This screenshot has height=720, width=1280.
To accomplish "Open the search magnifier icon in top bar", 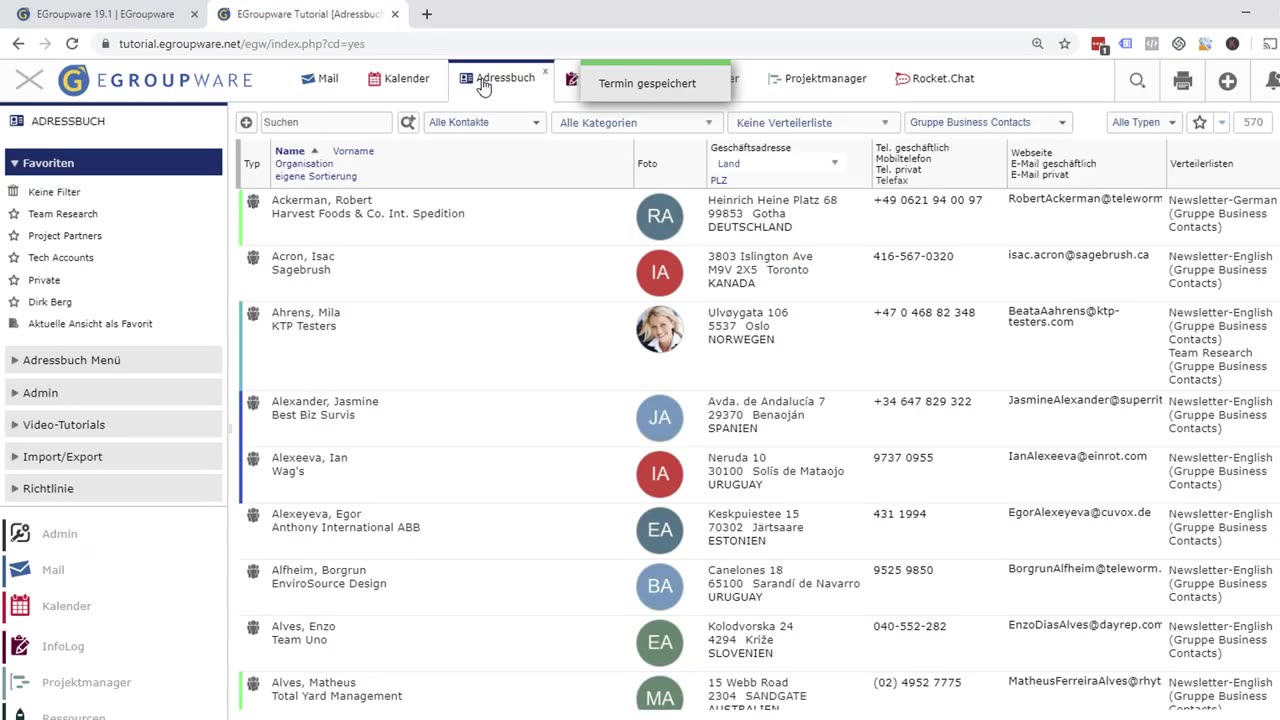I will pyautogui.click(x=1137, y=81).
